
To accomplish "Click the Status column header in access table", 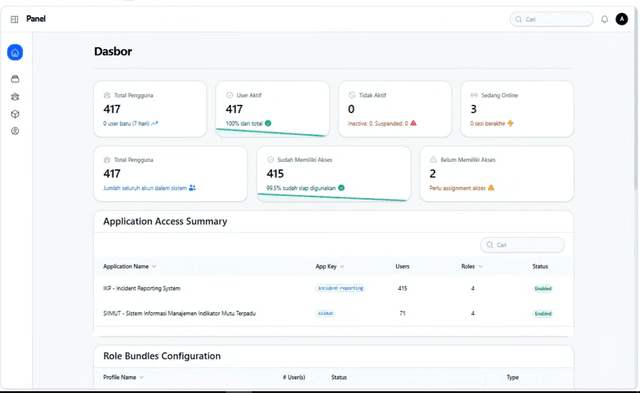I will pyautogui.click(x=540, y=266).
